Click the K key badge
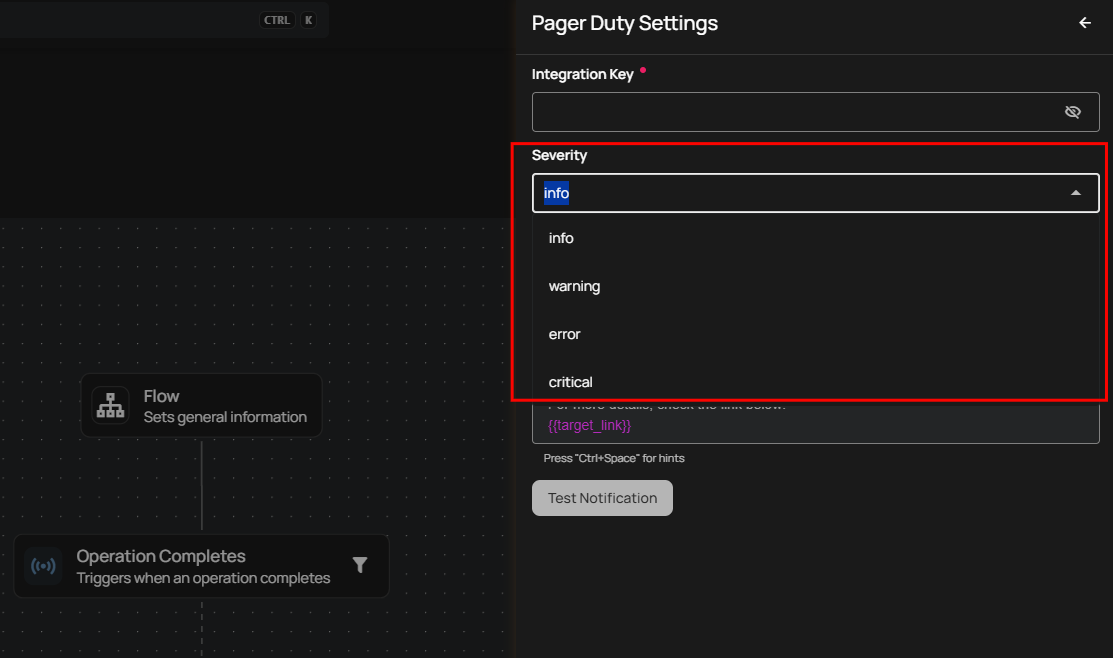The width and height of the screenshot is (1113, 658). tap(308, 20)
